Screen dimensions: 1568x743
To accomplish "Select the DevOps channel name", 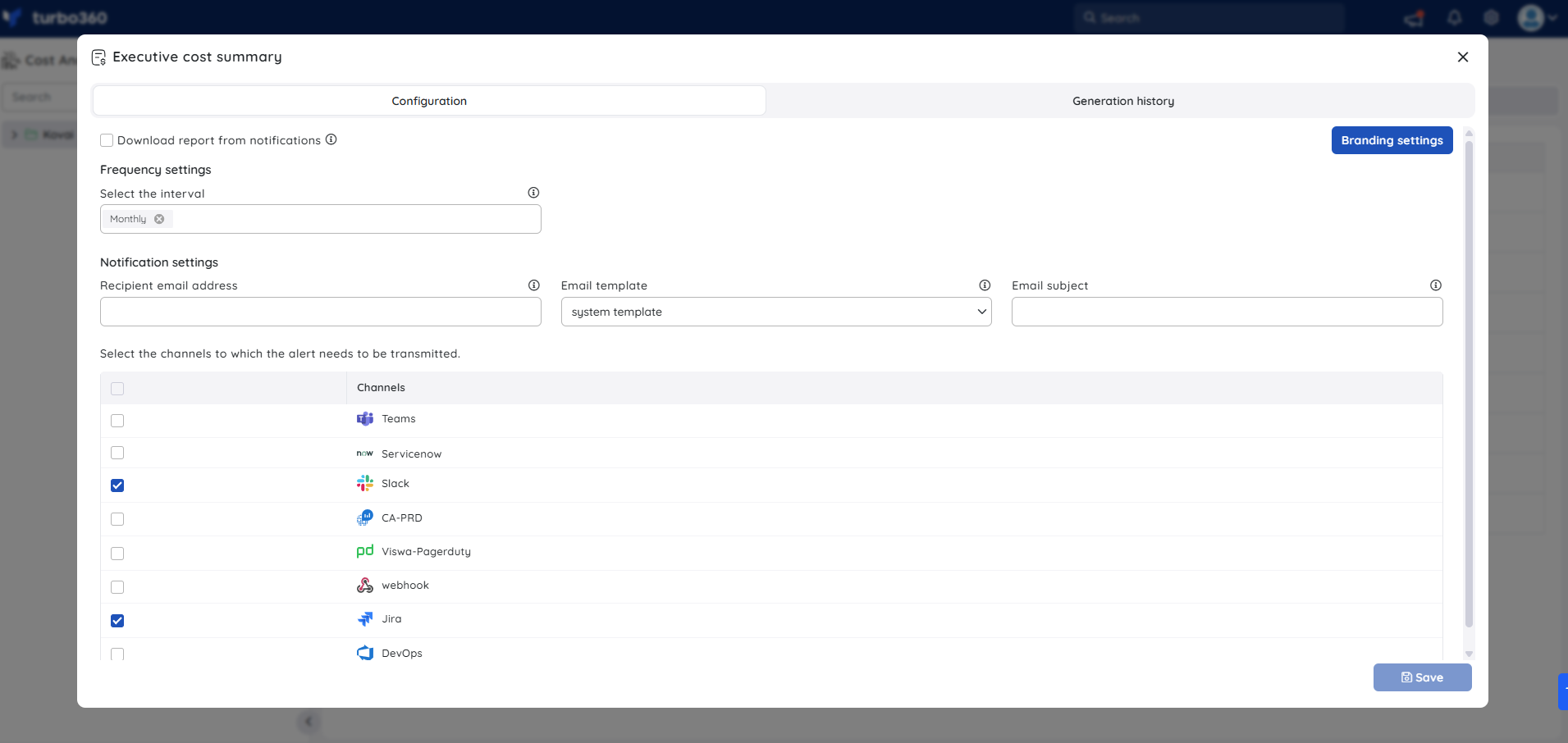I will pos(402,654).
